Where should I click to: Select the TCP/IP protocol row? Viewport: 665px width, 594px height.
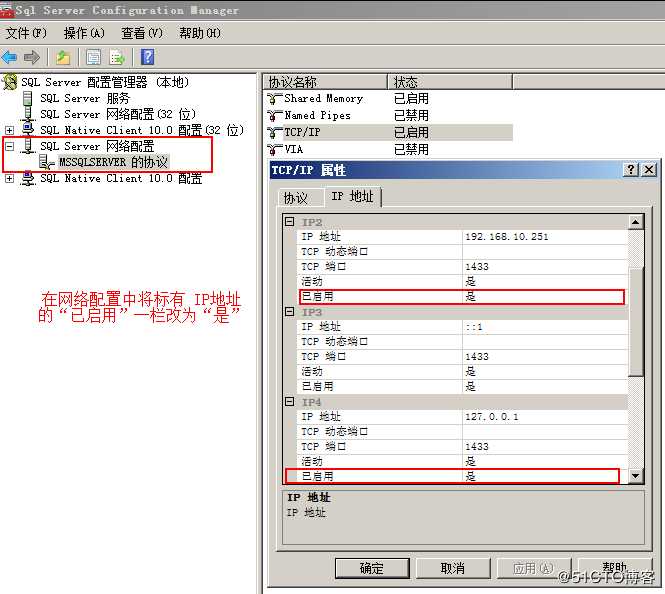coord(389,132)
